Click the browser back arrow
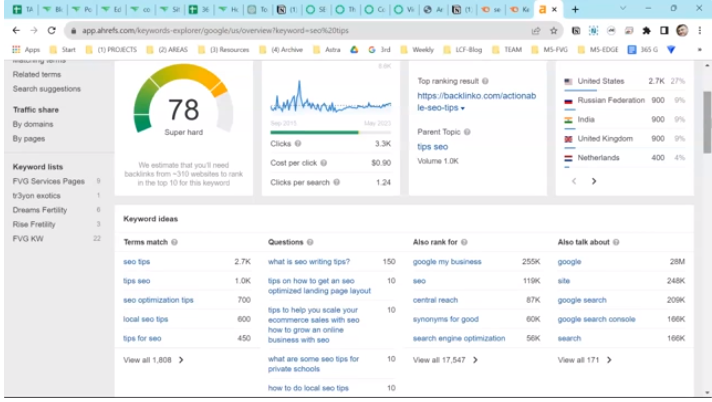712x402 pixels. [16, 30]
